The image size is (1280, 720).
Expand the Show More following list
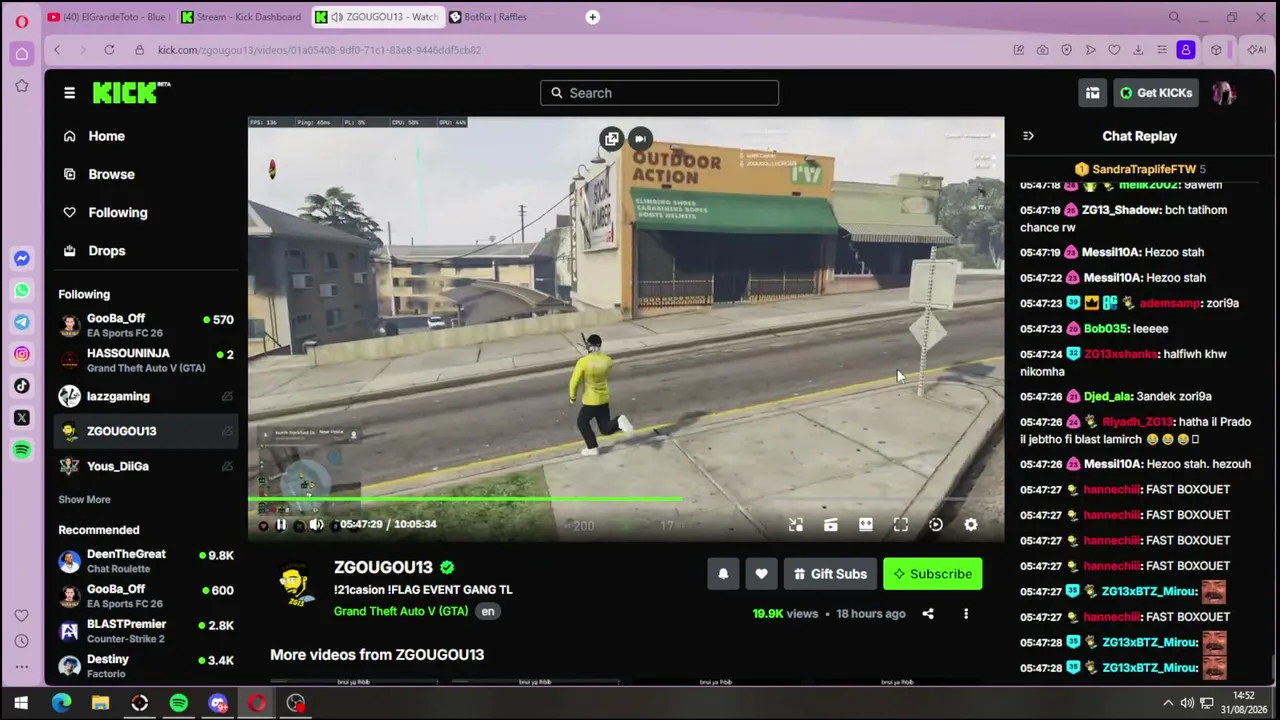84,499
